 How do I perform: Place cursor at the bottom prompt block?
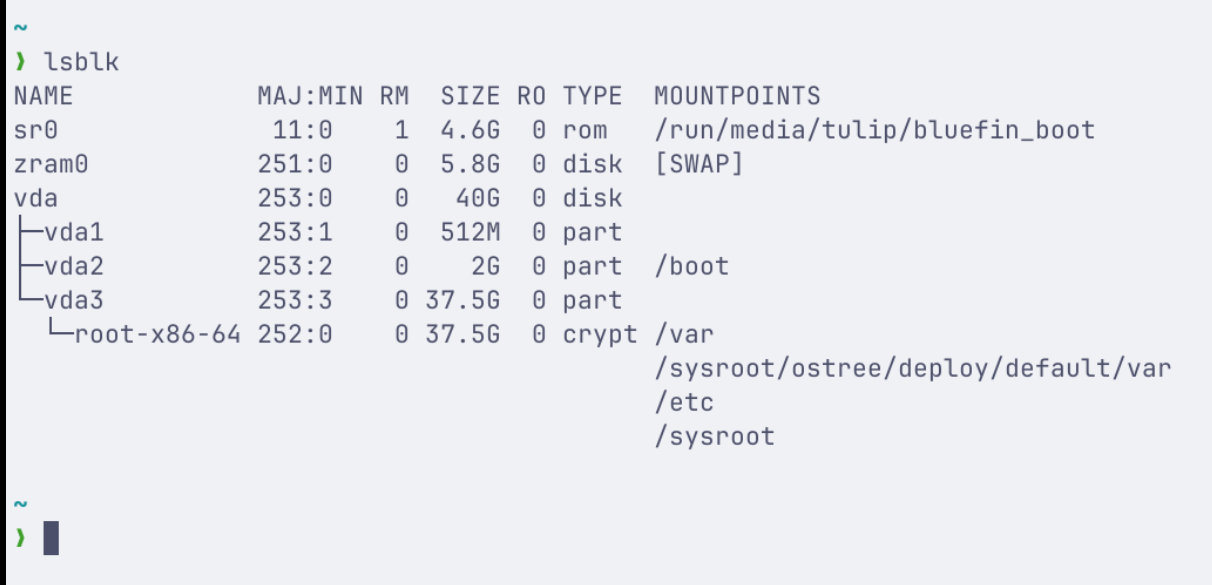click(x=51, y=538)
